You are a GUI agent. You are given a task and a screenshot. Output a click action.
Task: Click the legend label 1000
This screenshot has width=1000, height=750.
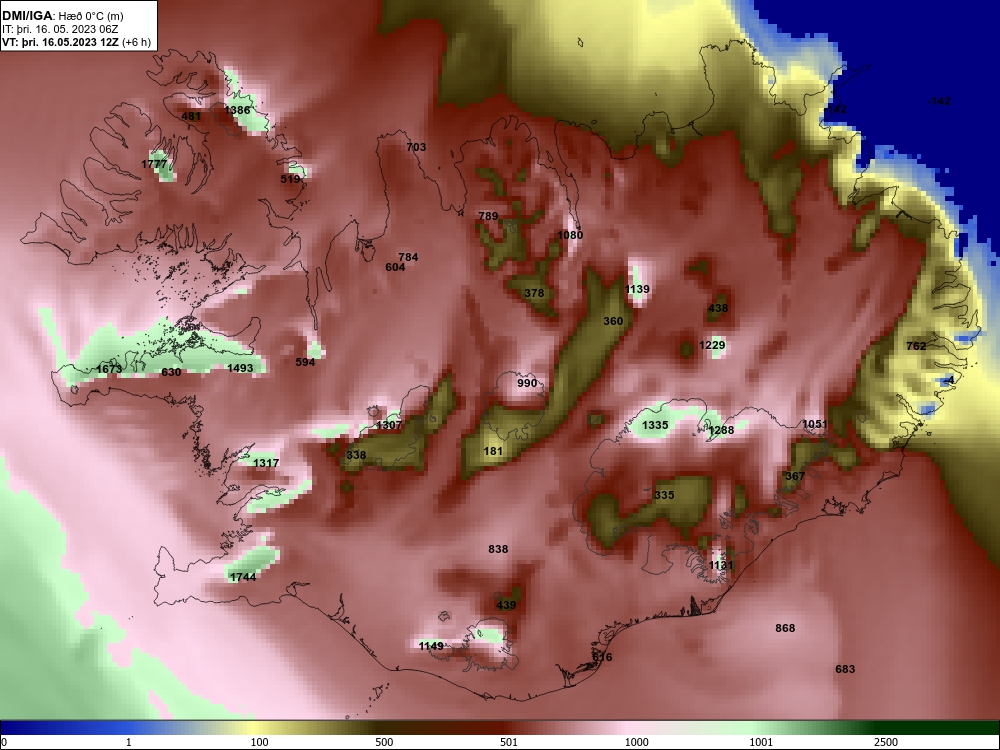[x=636, y=742]
